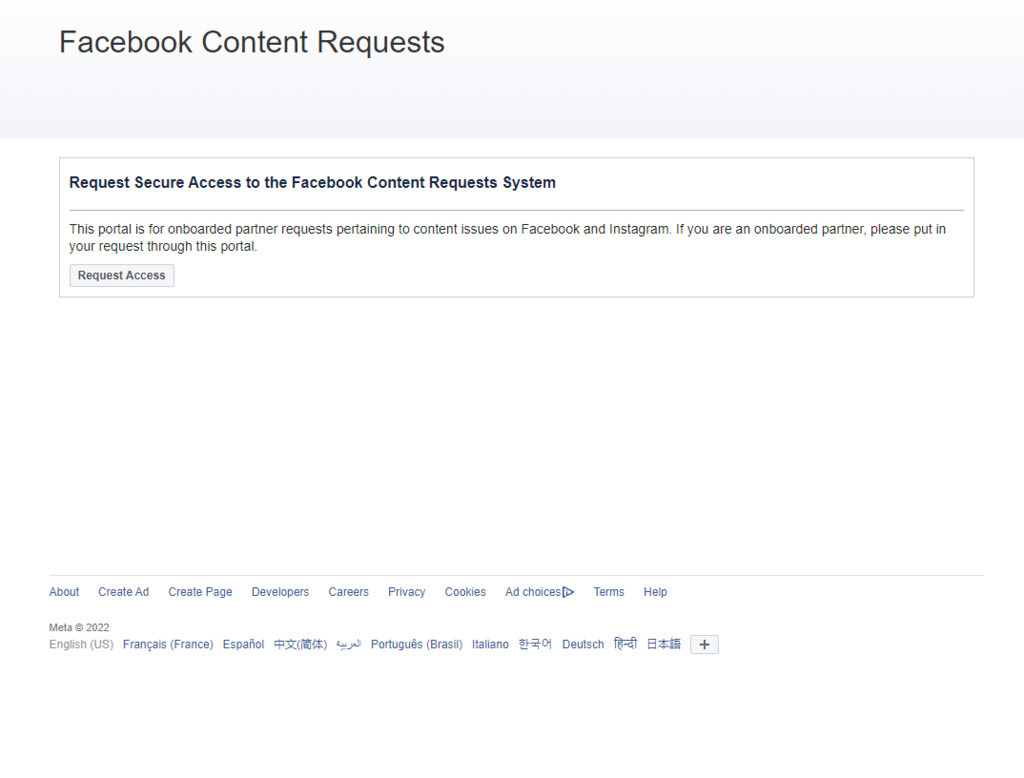Open the Careers link

[x=348, y=592]
